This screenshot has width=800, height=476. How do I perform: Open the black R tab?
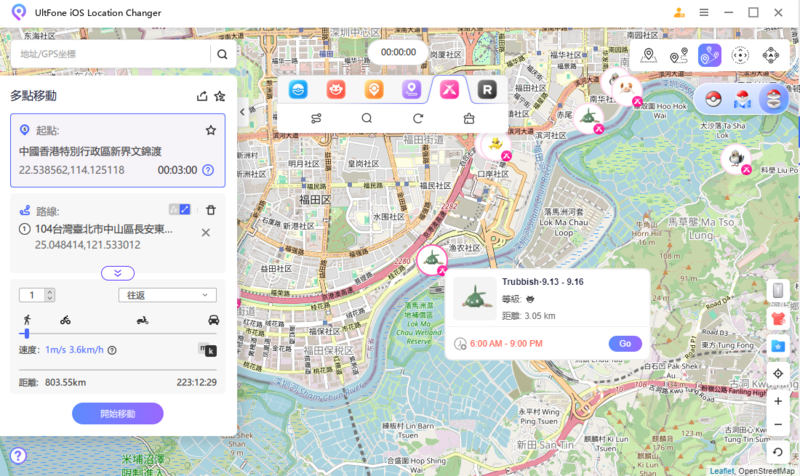(x=487, y=90)
